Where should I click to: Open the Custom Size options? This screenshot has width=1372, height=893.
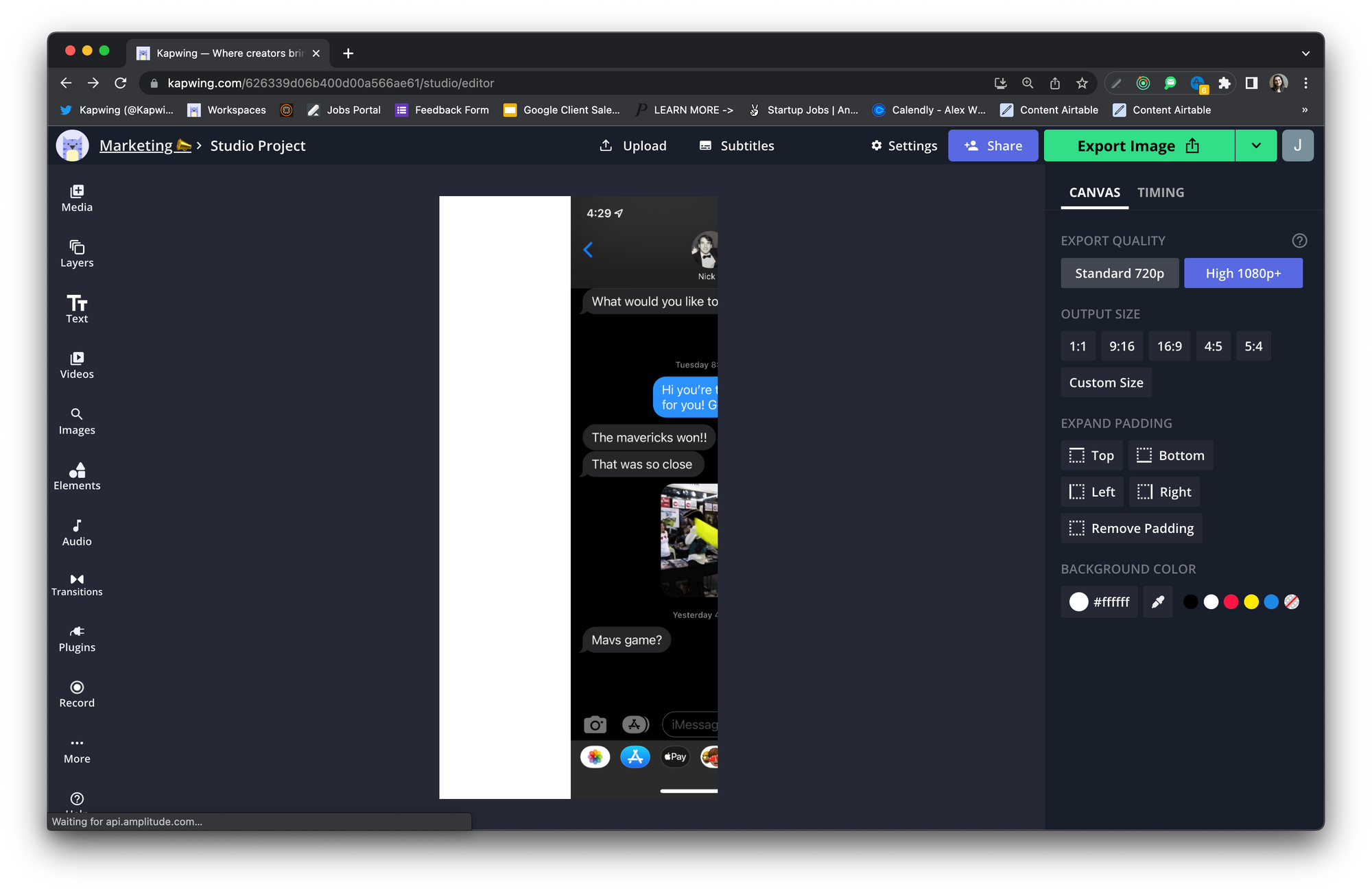[1105, 383]
